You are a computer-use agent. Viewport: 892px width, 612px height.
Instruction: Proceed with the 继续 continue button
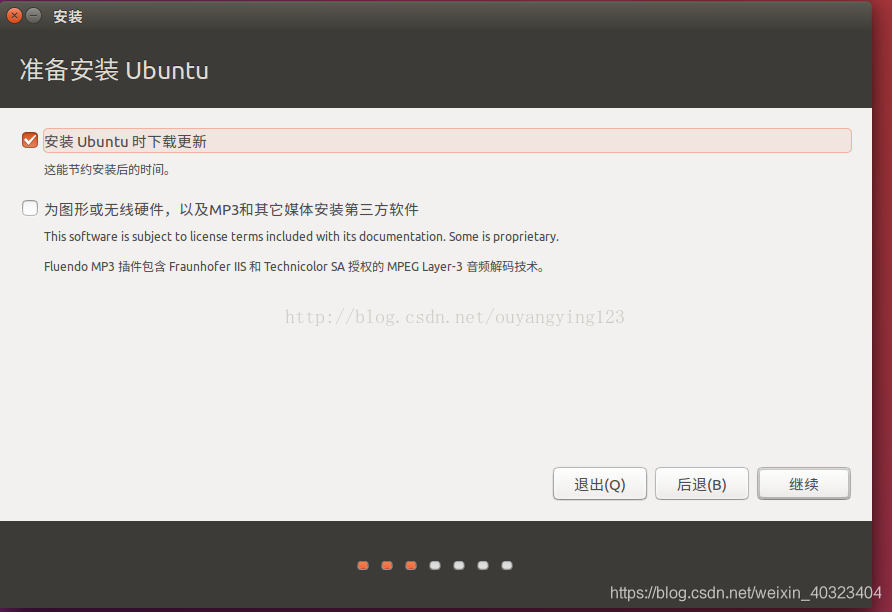pos(804,484)
